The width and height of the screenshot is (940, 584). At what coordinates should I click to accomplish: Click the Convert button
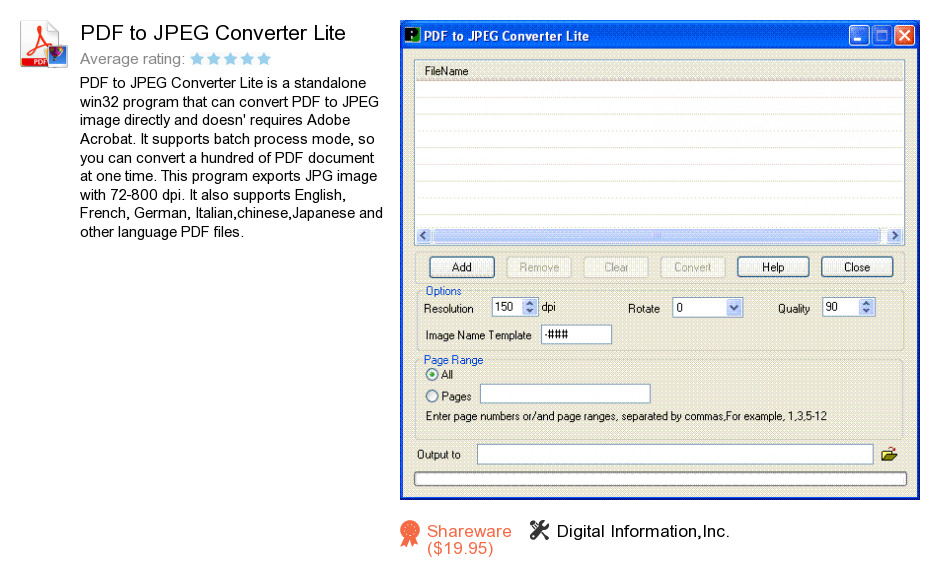click(692, 267)
